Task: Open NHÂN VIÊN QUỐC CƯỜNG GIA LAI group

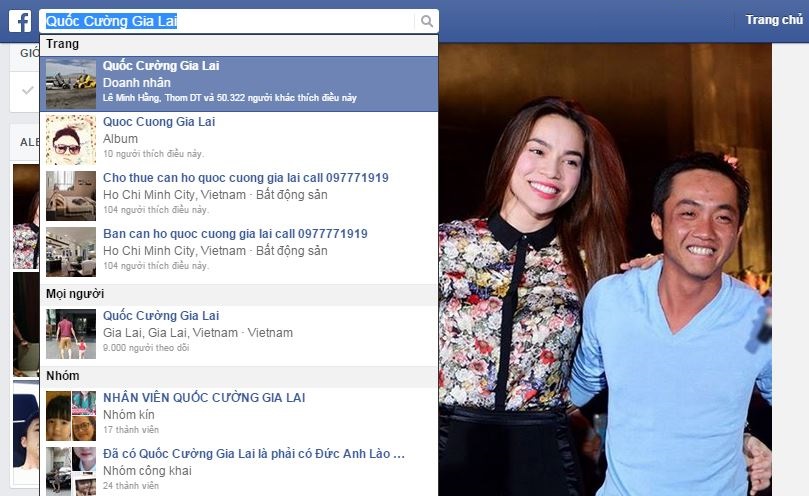Action: (239, 415)
